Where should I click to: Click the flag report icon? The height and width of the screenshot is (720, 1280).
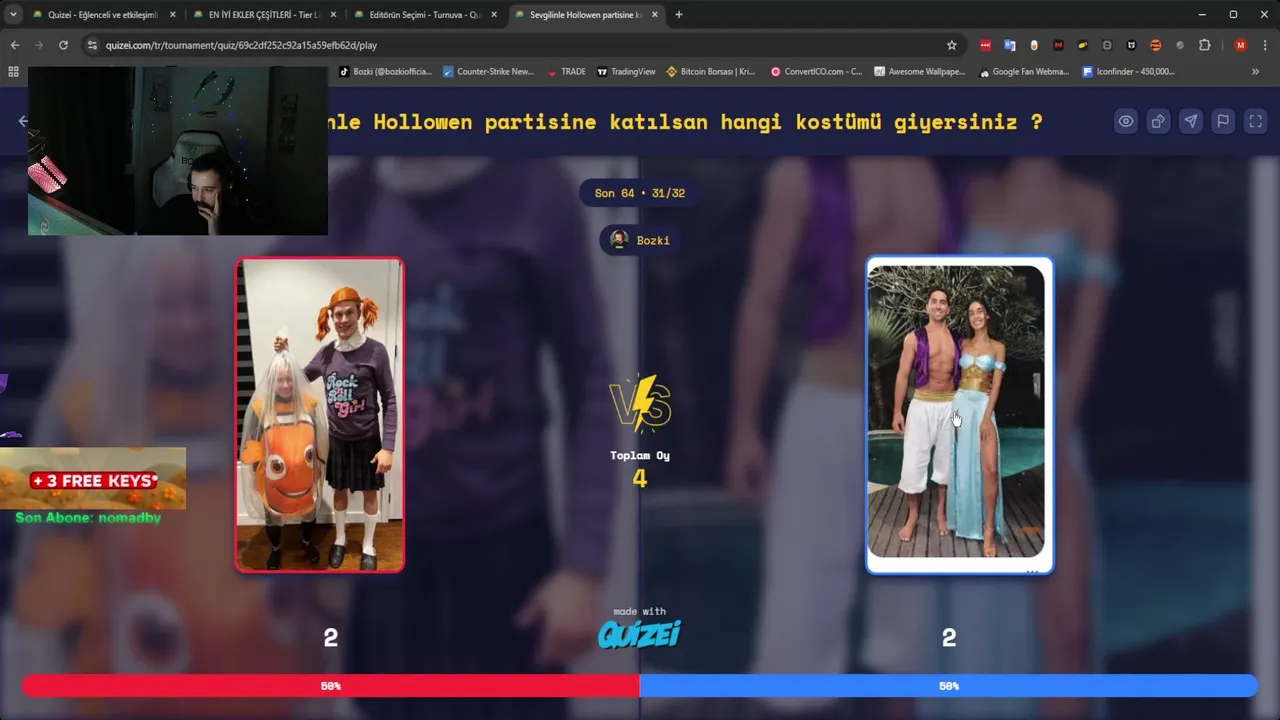(1222, 121)
